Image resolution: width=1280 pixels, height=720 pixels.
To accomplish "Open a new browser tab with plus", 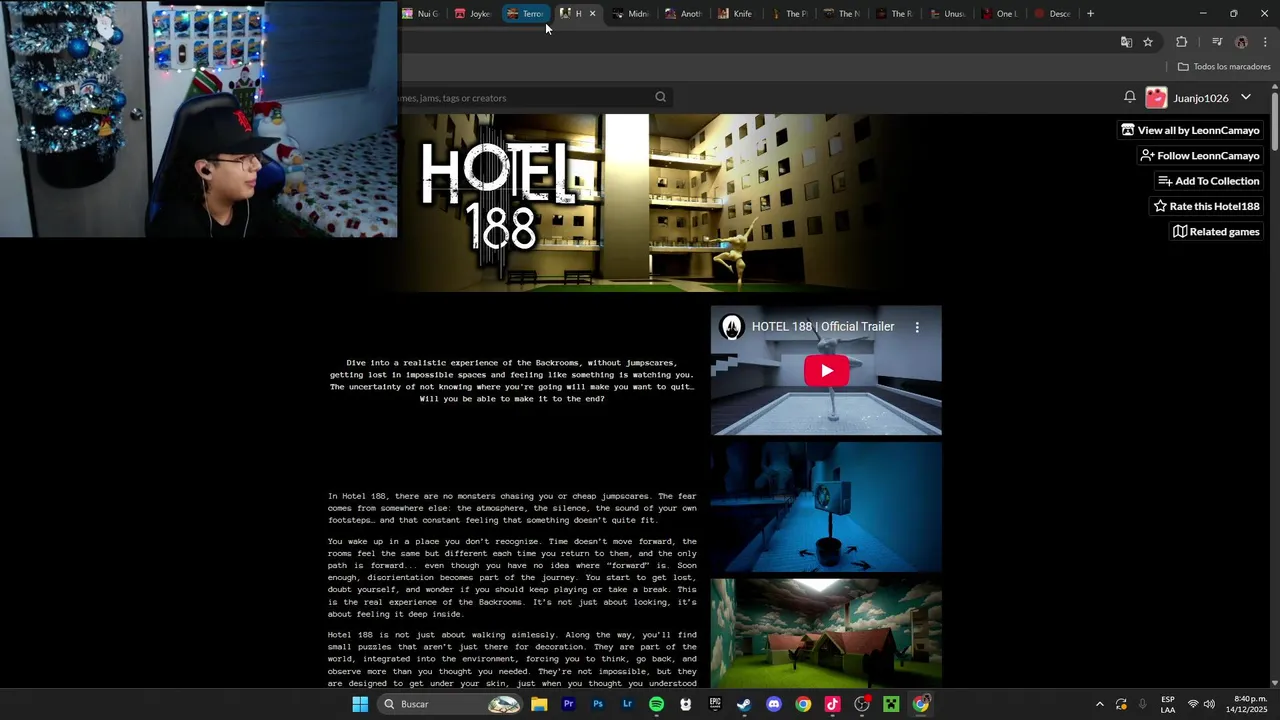I will tap(1090, 14).
